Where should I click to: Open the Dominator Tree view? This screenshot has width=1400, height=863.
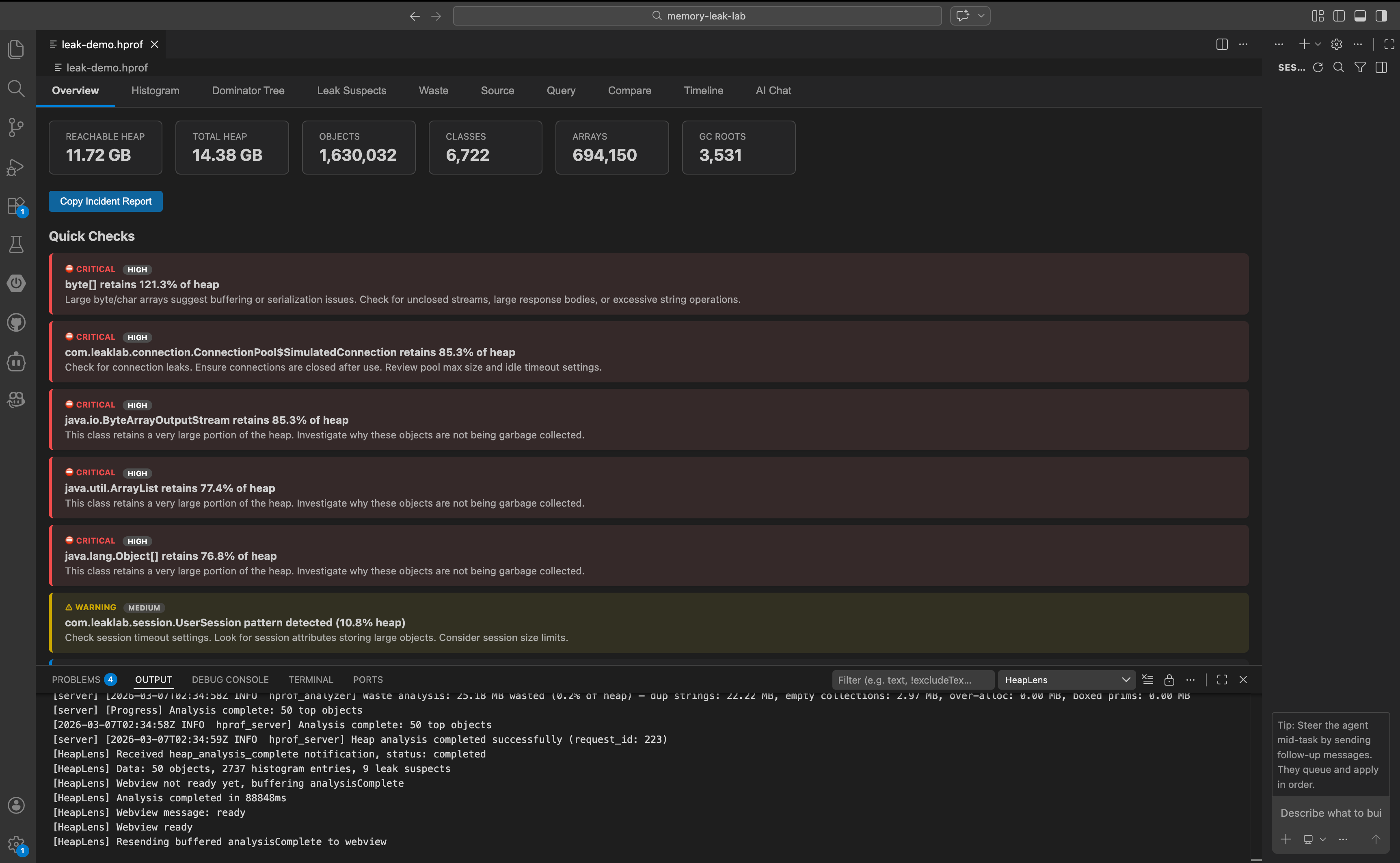point(248,90)
